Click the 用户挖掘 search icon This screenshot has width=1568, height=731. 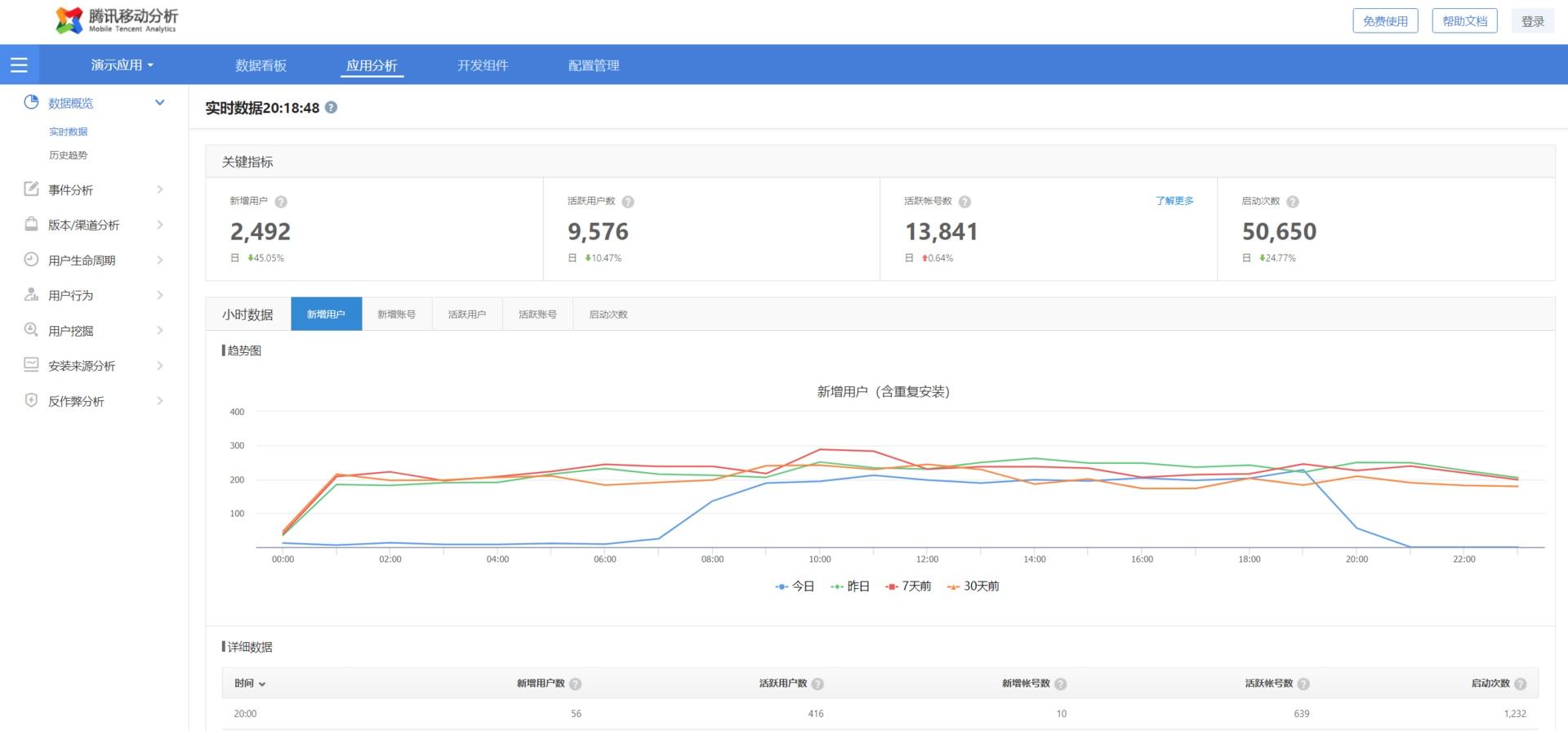[x=31, y=330]
